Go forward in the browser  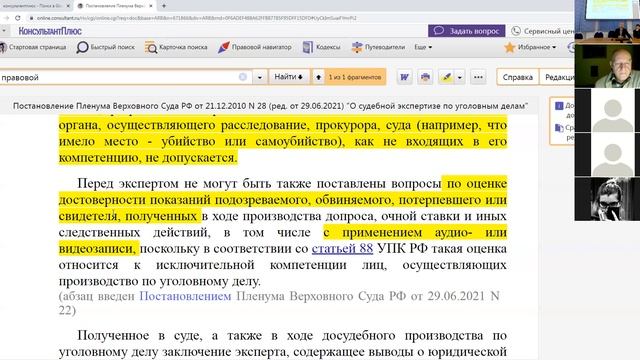click(6, 18)
